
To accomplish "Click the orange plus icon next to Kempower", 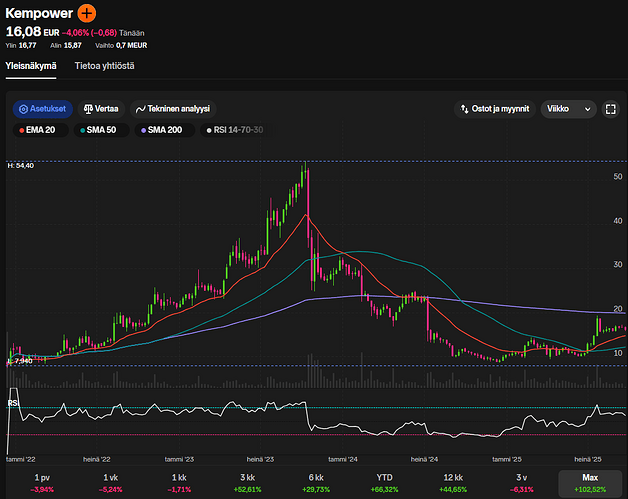I will click(x=88, y=14).
